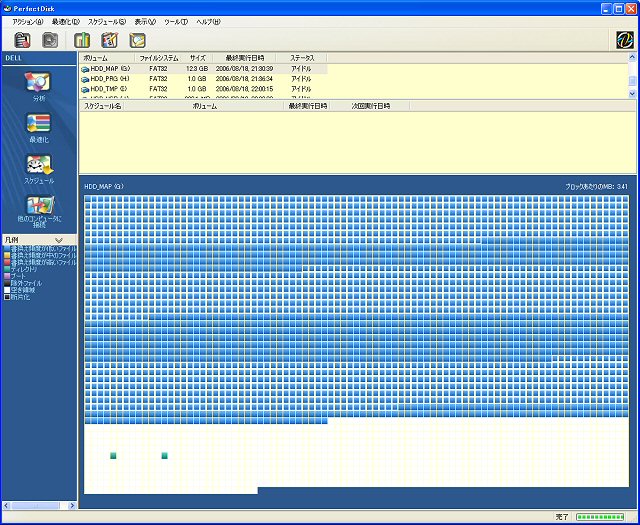Open the statistics bar chart toolbar icon
Viewport: 640px width, 525px height.
(82, 40)
